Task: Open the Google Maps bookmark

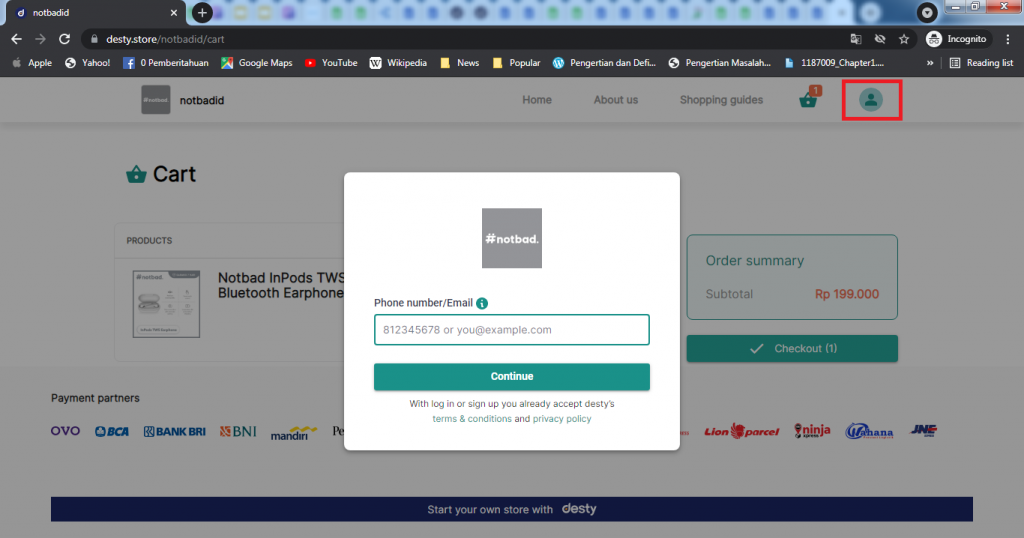Action: 257,63
